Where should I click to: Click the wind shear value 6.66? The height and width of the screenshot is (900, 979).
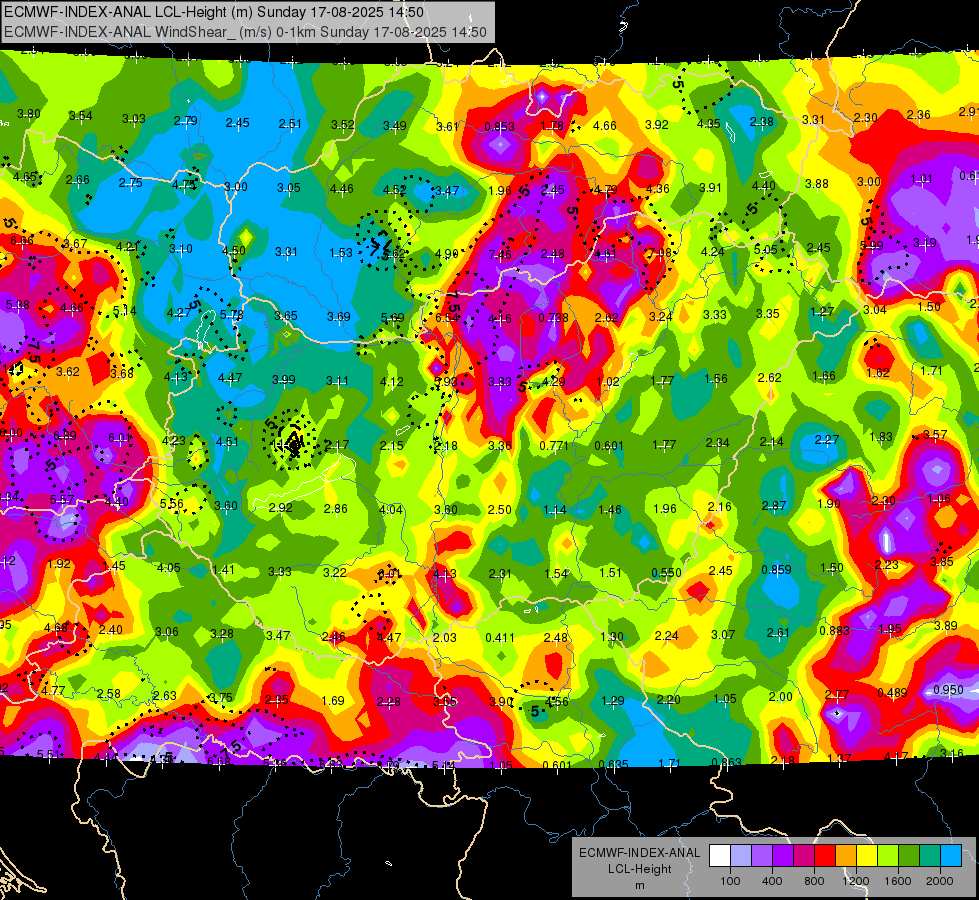(22, 240)
